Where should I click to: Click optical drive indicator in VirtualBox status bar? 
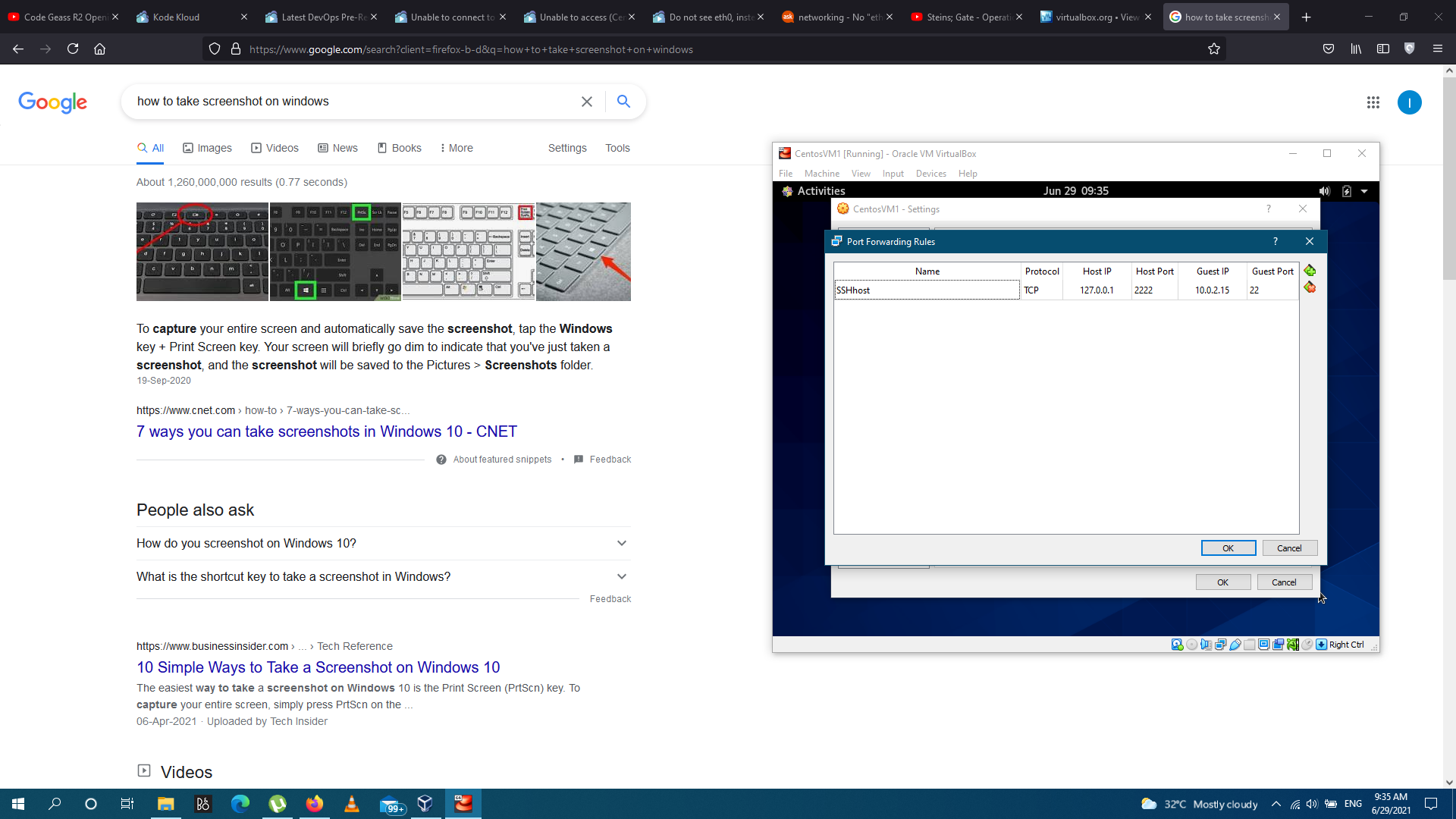click(1191, 645)
